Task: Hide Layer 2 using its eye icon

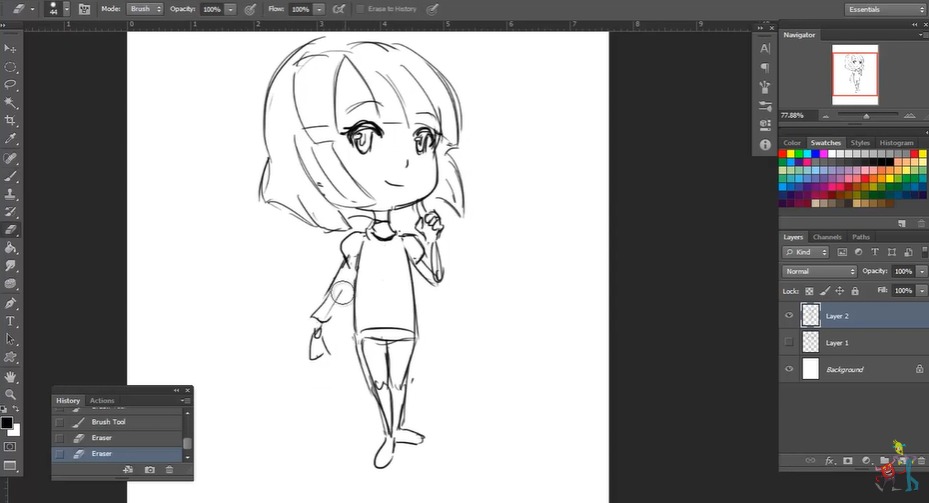Action: [789, 316]
